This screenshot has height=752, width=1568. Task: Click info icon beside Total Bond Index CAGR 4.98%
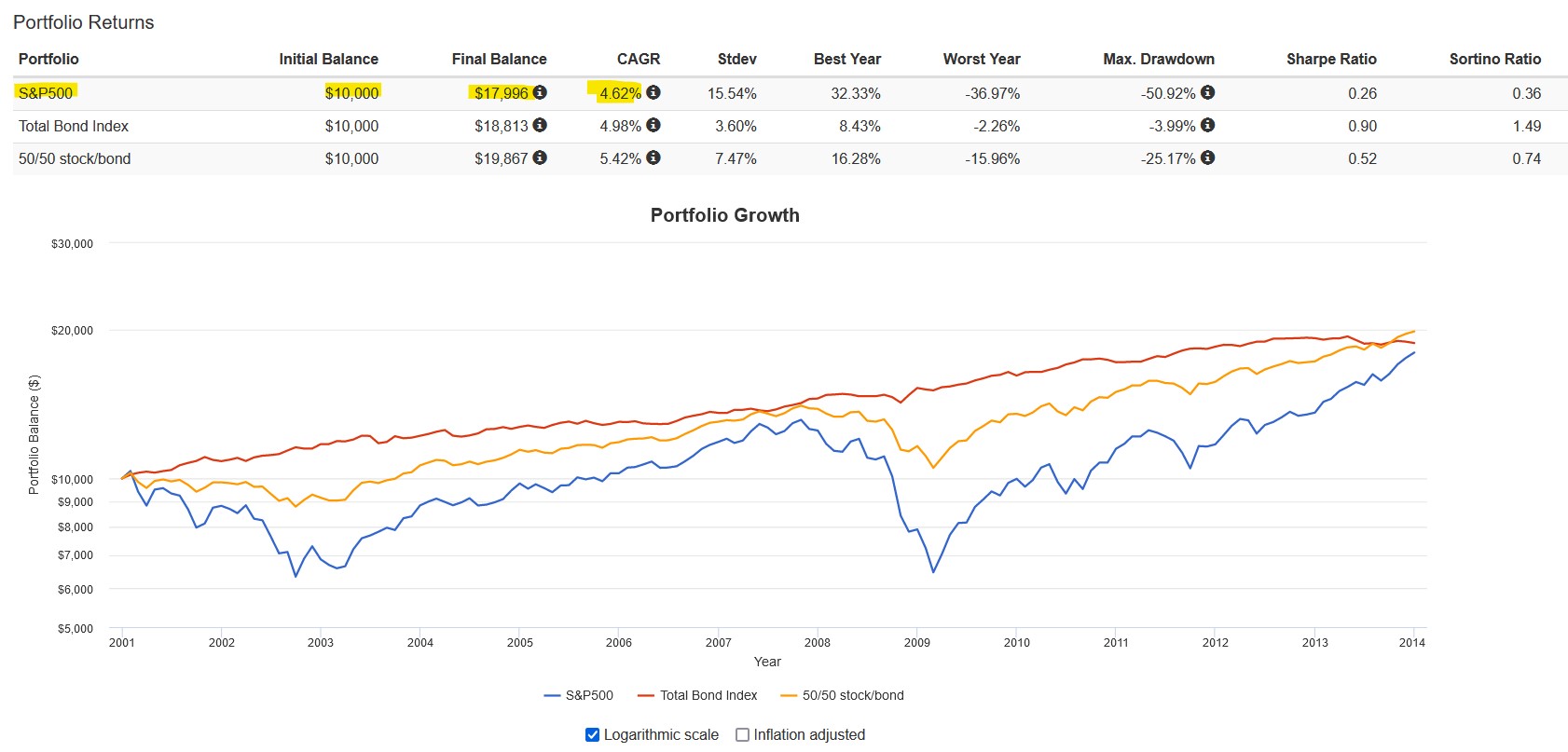point(653,125)
